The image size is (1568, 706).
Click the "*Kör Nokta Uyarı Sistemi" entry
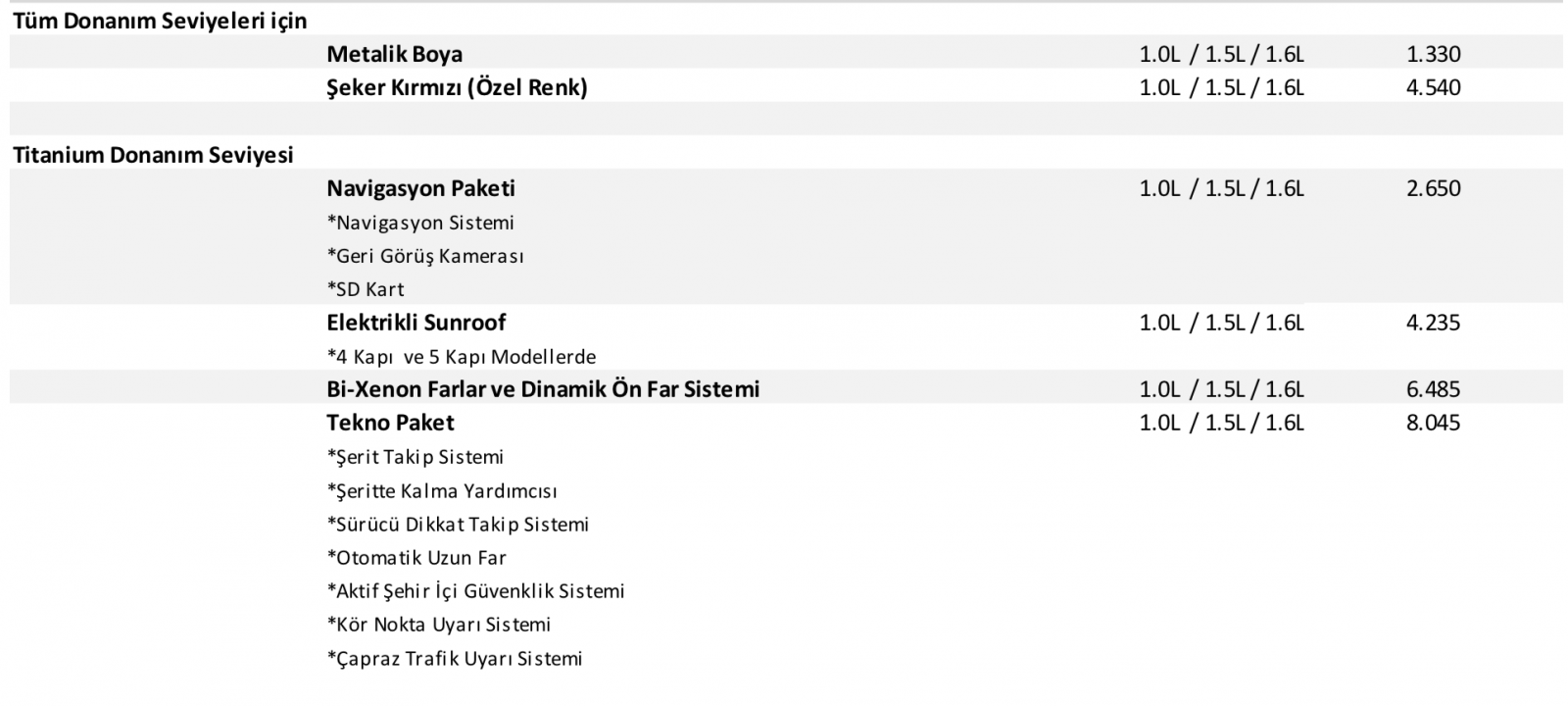pos(439,625)
